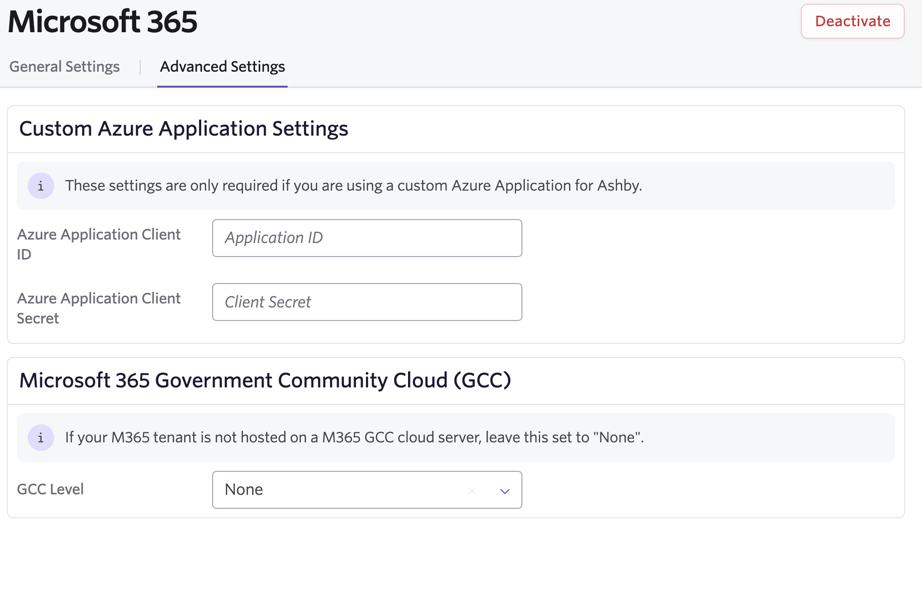922x602 pixels.
Task: Clear the GCC Level selection
Action: [x=472, y=490]
